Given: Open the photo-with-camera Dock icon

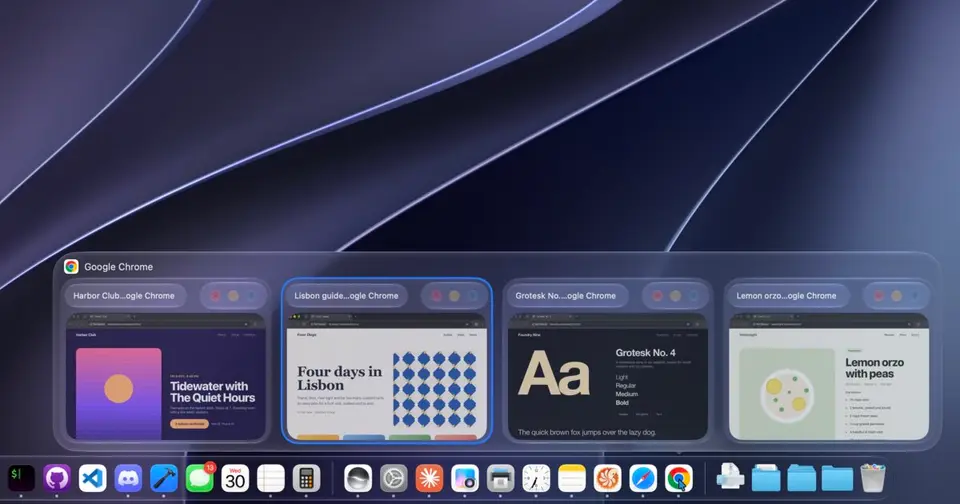Looking at the screenshot, I should (465, 478).
